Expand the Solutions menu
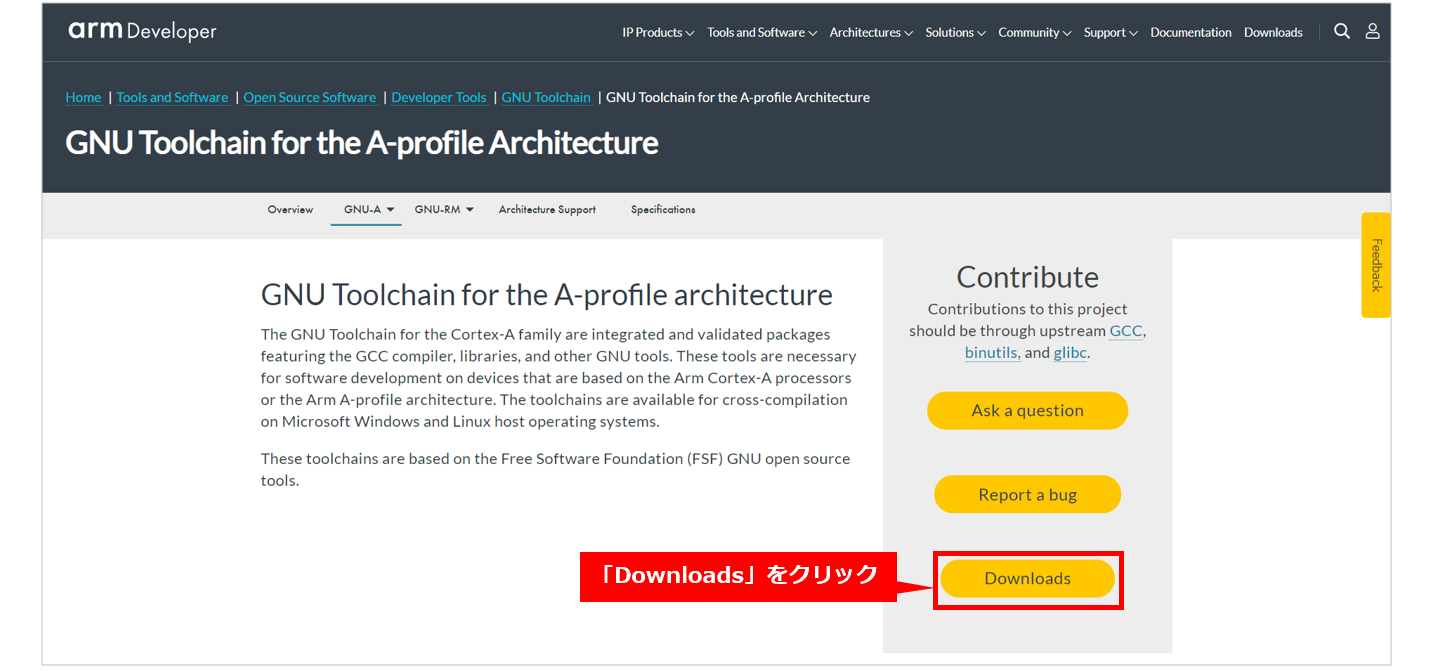The width and height of the screenshot is (1431, 671). click(955, 33)
